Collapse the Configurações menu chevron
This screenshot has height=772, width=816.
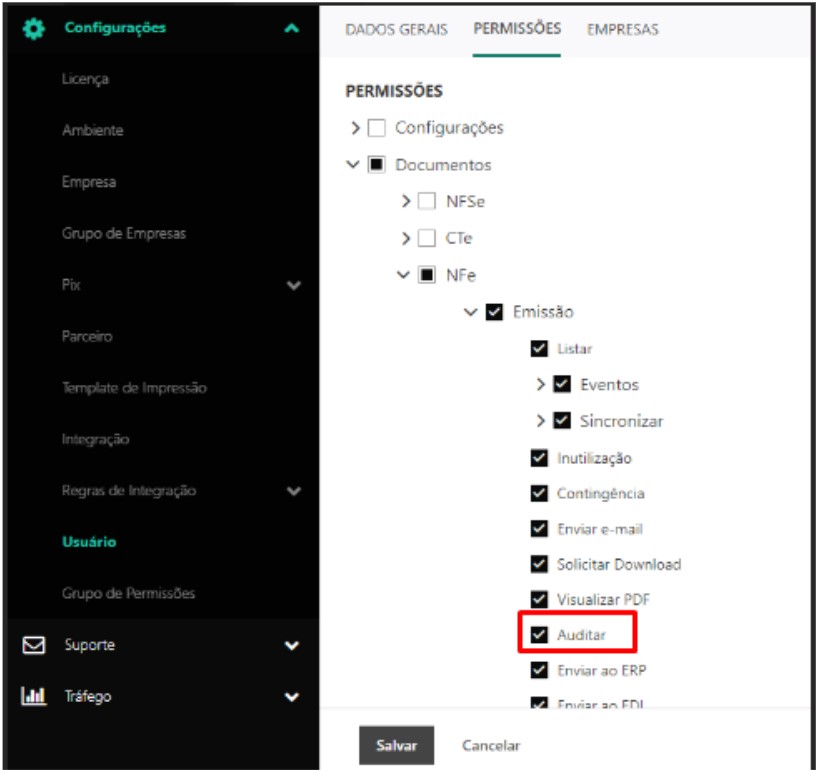tap(291, 29)
